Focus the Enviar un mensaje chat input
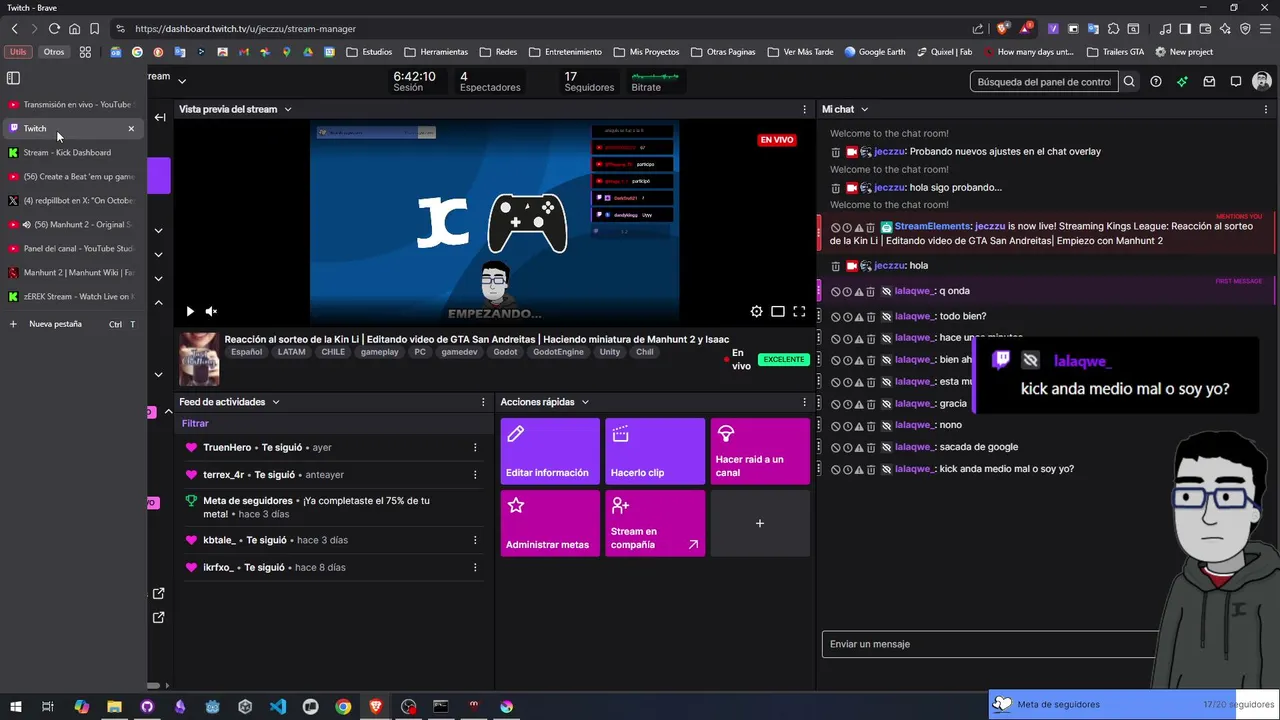This screenshot has height=720, width=1280. pos(990,644)
